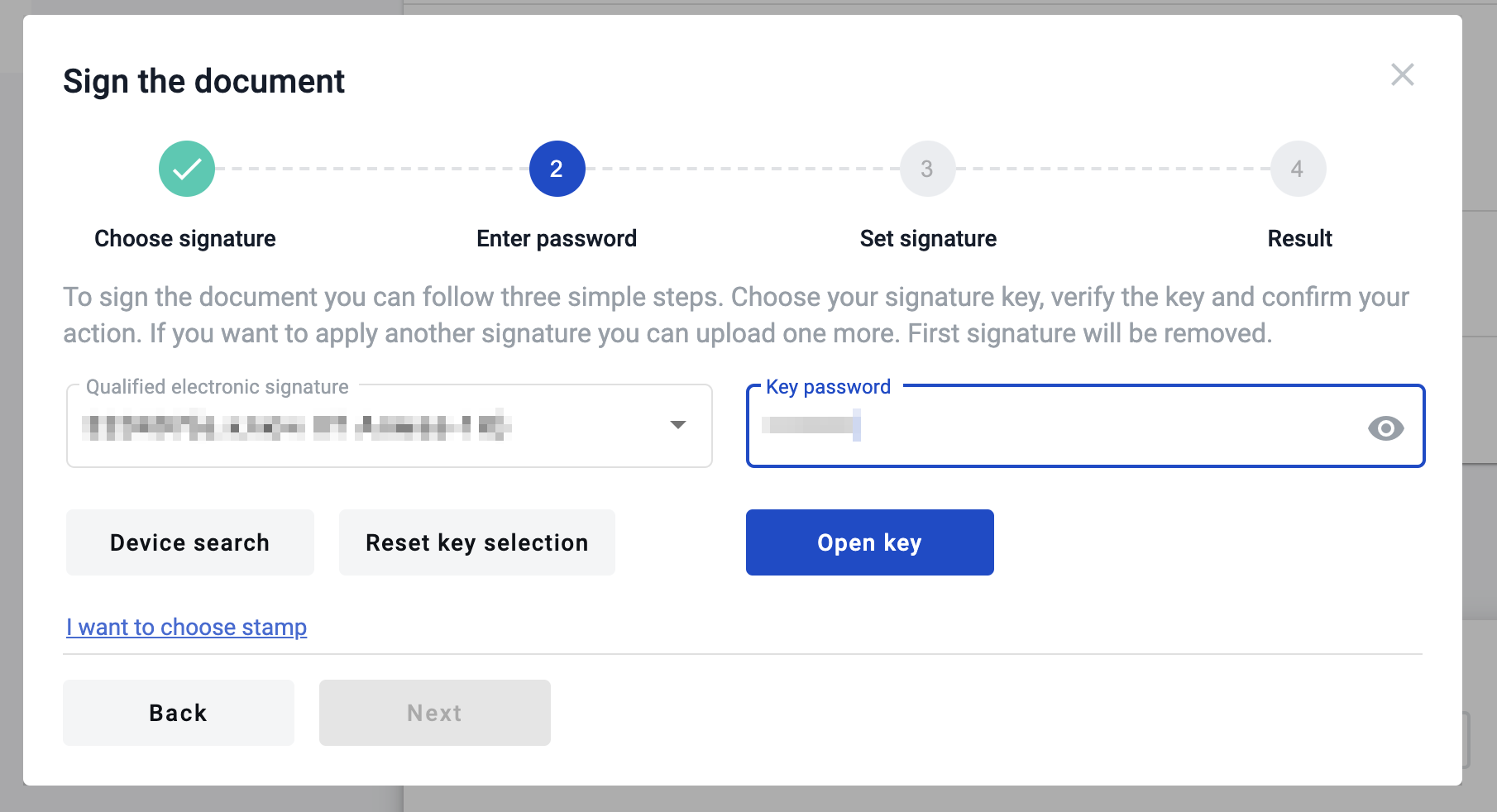
Task: Follow the 'I want to choose stamp' link
Action: (187, 627)
